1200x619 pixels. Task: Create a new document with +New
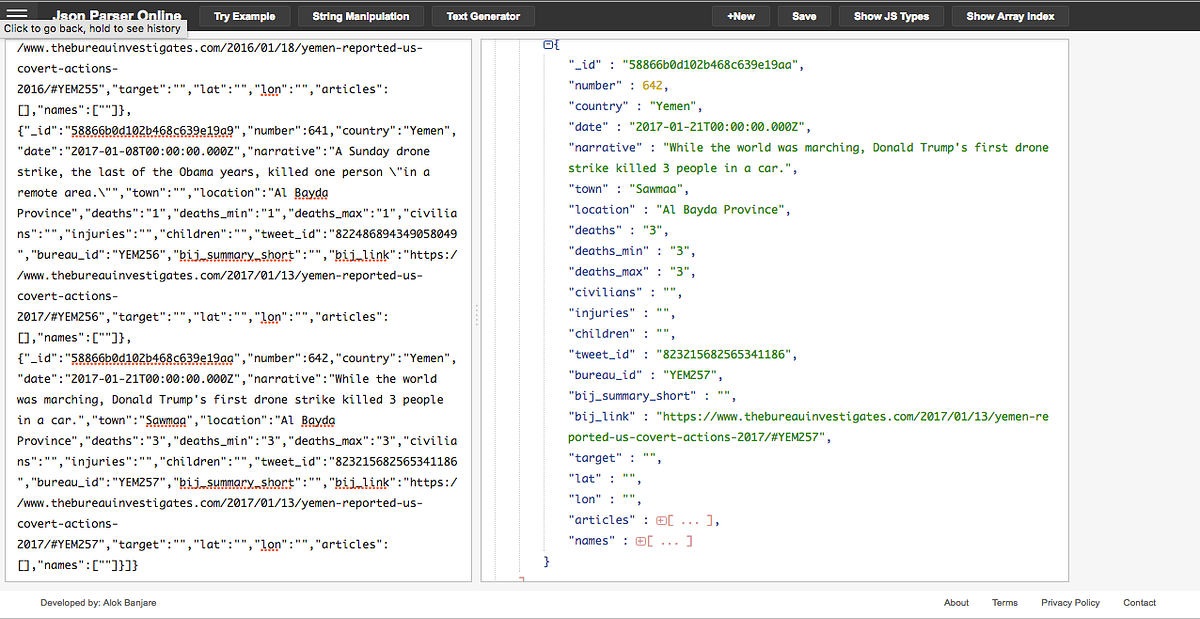point(740,16)
